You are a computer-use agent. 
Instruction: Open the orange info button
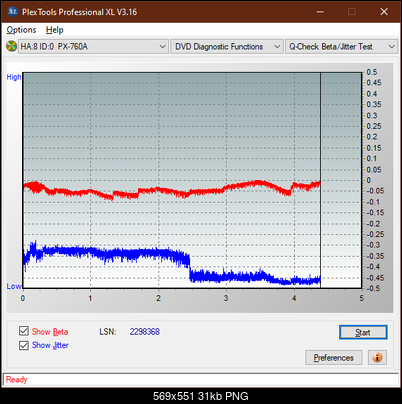(x=377, y=358)
